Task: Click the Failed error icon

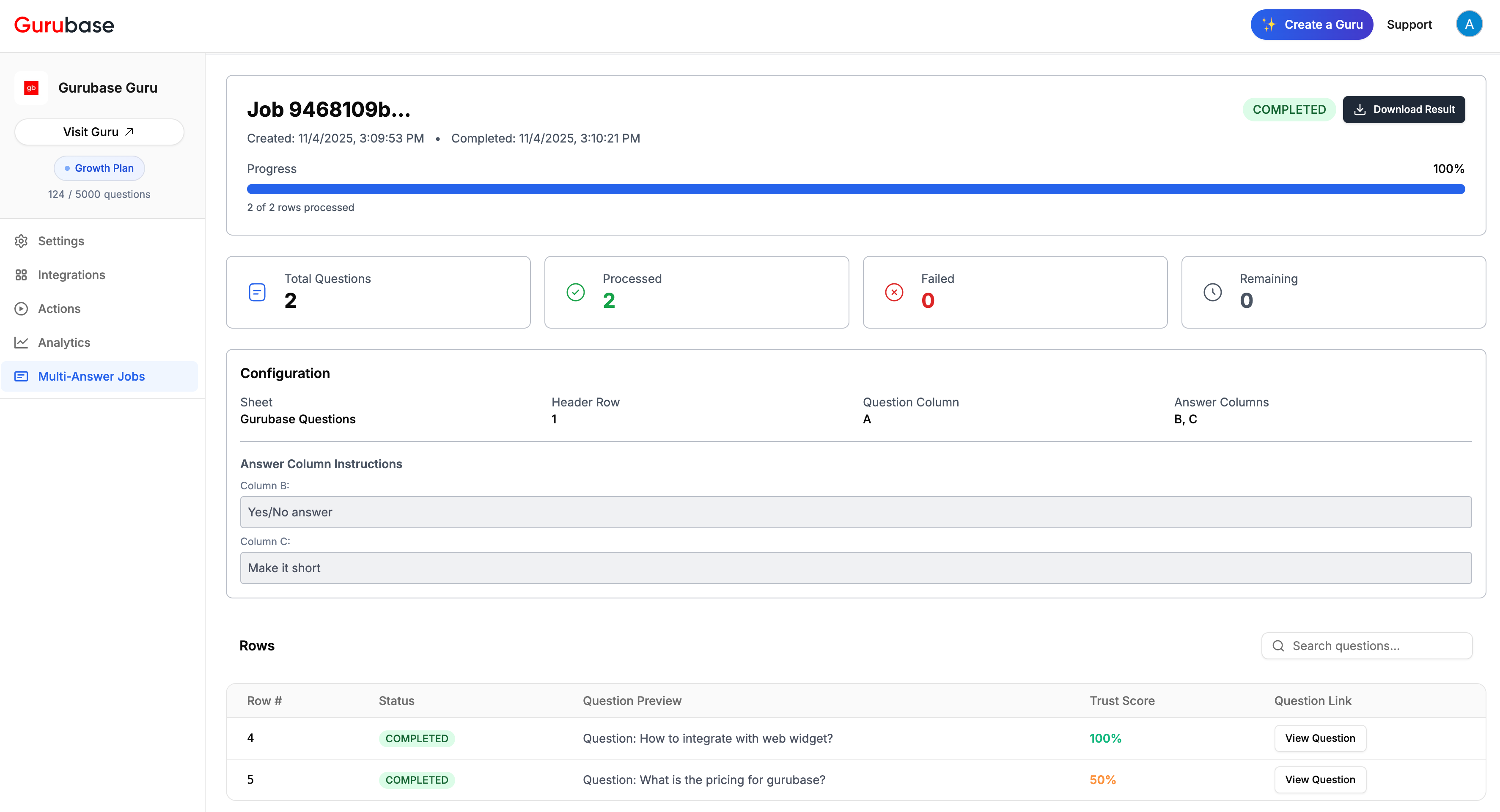Action: point(894,292)
